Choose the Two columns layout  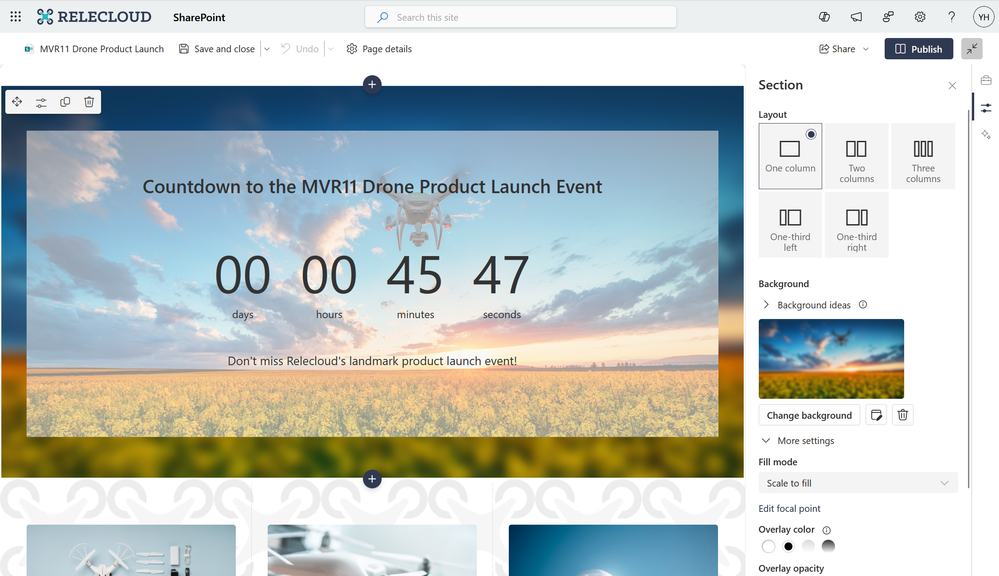coord(856,156)
